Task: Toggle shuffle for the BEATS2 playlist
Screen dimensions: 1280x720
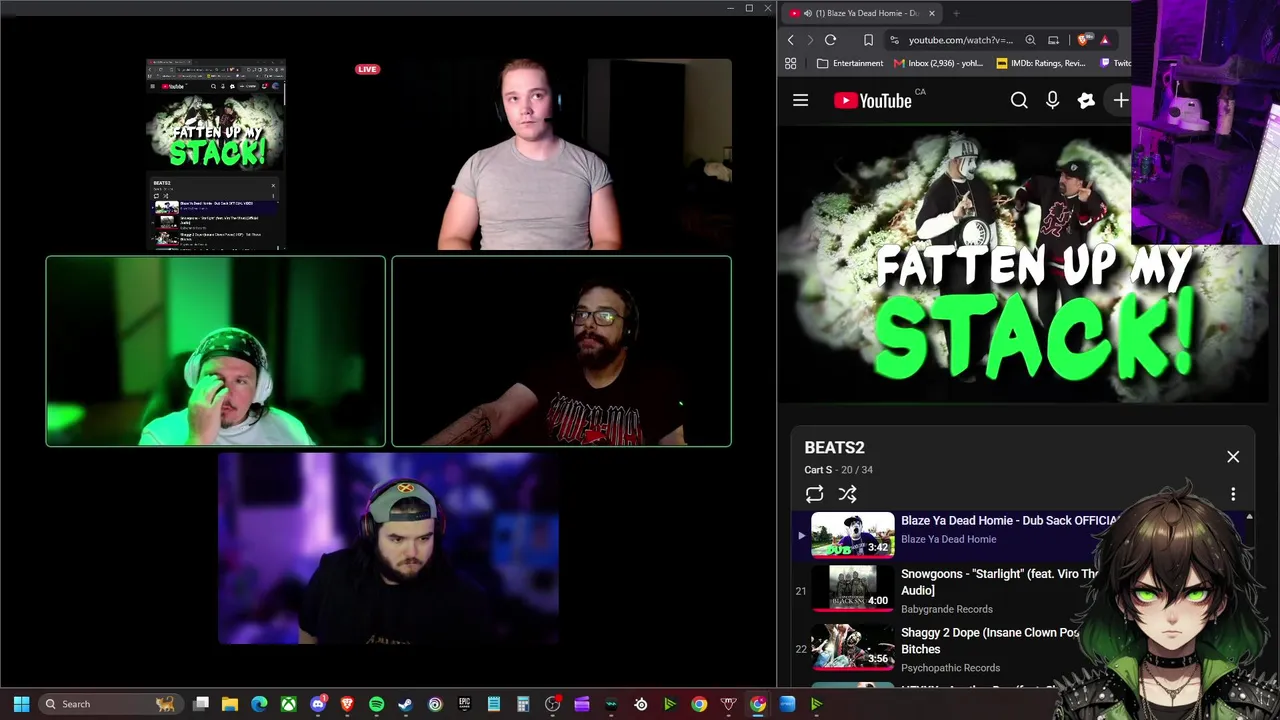Action: pos(847,494)
